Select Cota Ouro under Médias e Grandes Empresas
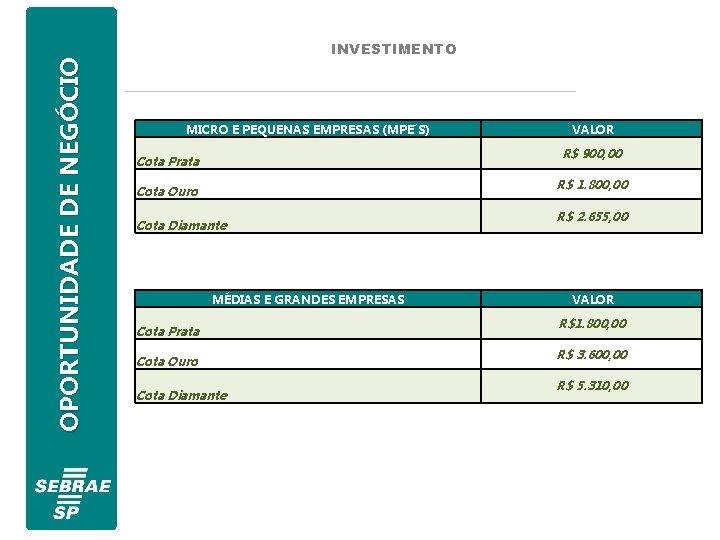Viewport: 720px width, 540px height. (167, 361)
